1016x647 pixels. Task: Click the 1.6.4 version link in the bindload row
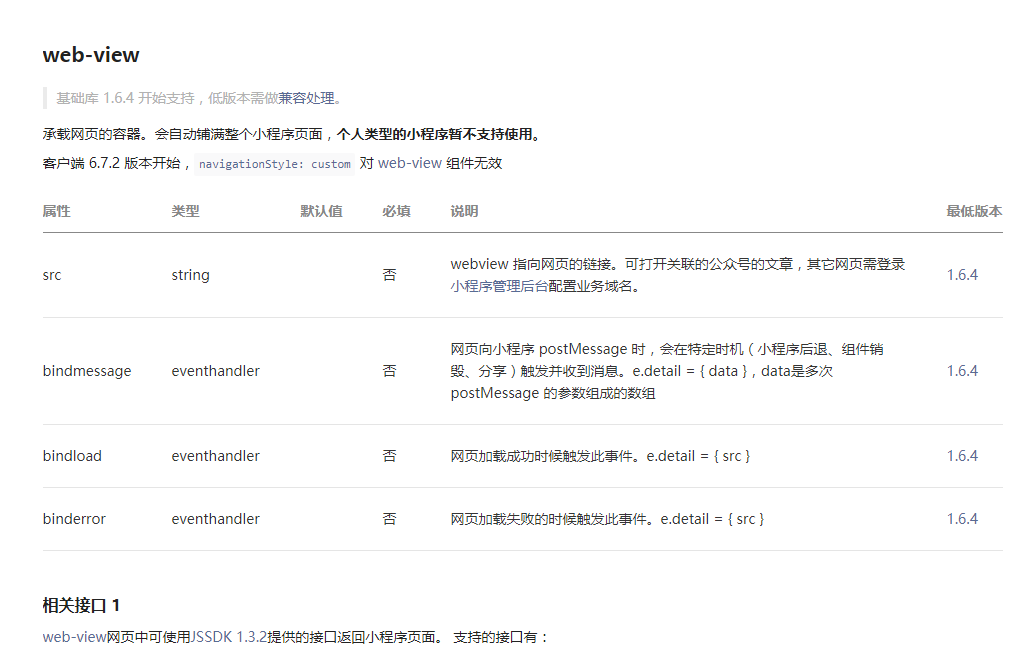pyautogui.click(x=962, y=456)
